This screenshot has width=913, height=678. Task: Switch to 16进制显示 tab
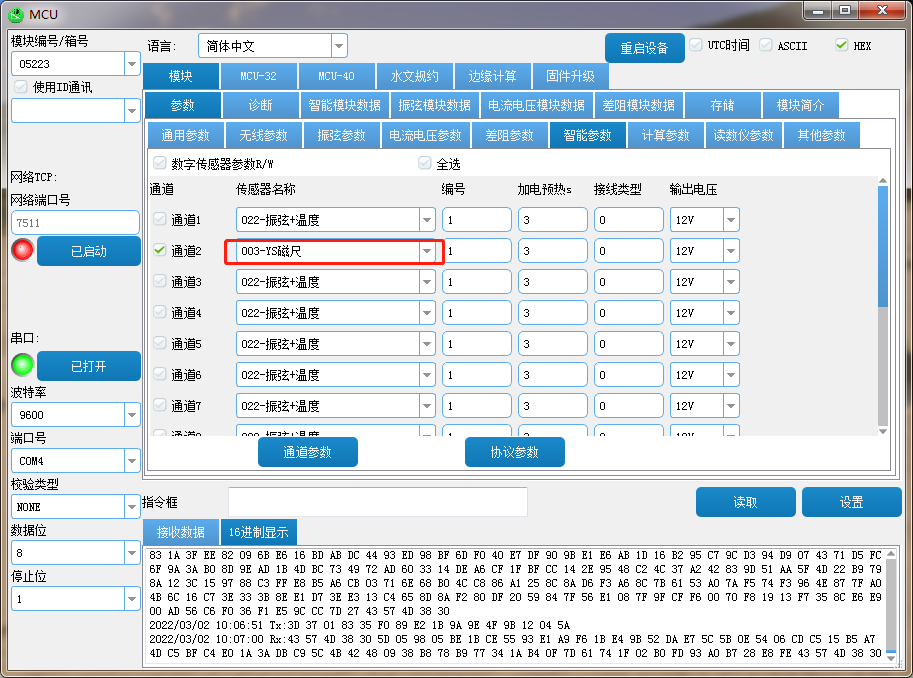tap(259, 532)
